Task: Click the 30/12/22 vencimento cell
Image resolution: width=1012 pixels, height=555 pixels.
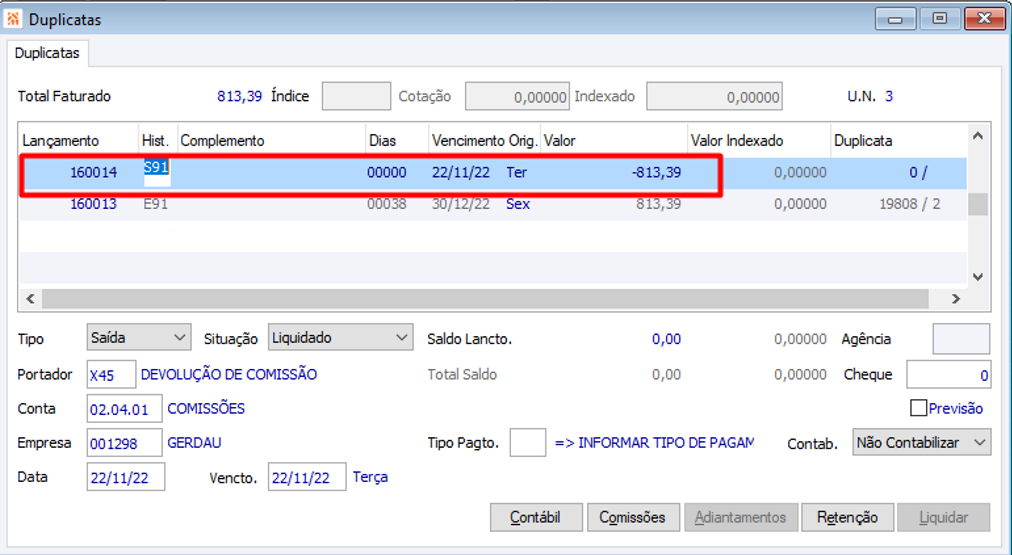Action: 461,204
